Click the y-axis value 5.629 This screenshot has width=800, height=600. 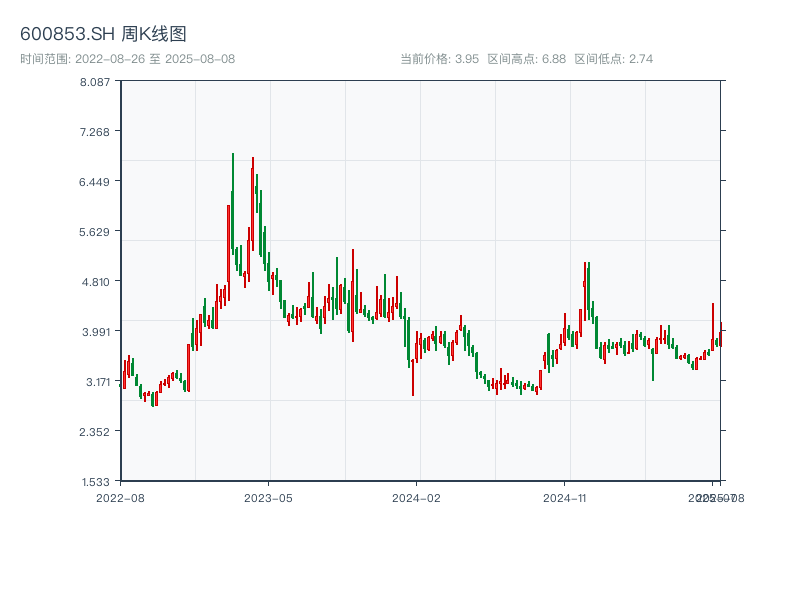[94, 232]
